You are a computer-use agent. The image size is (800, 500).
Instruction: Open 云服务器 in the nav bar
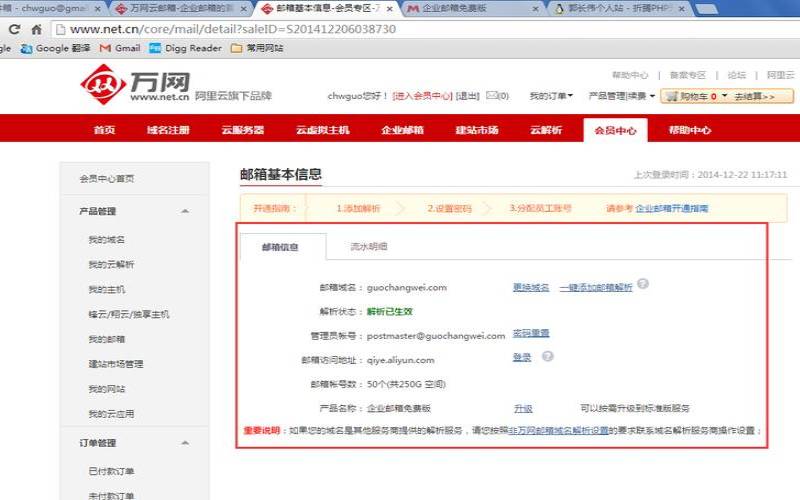(x=243, y=130)
